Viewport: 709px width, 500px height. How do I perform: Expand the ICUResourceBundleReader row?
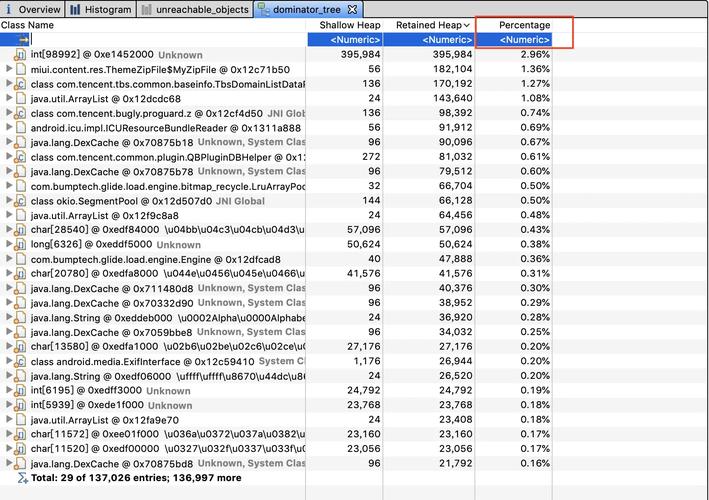[9, 127]
